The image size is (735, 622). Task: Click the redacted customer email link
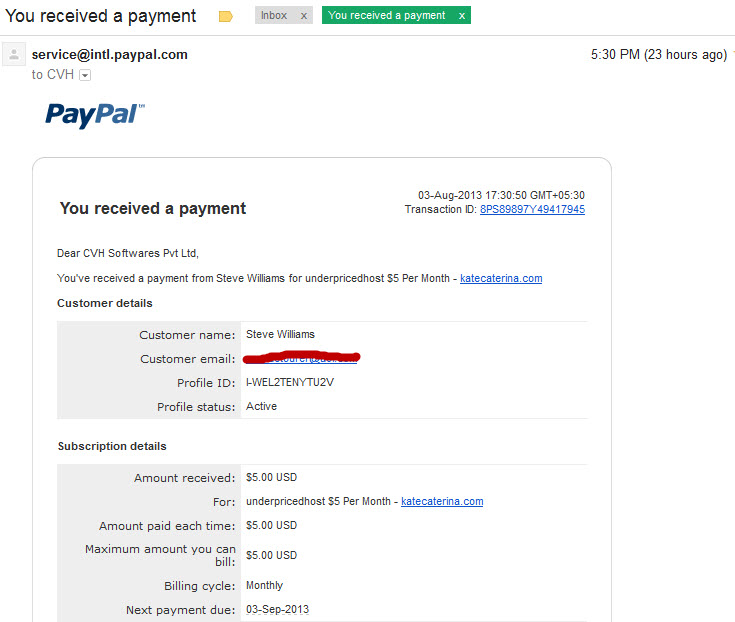coord(301,358)
